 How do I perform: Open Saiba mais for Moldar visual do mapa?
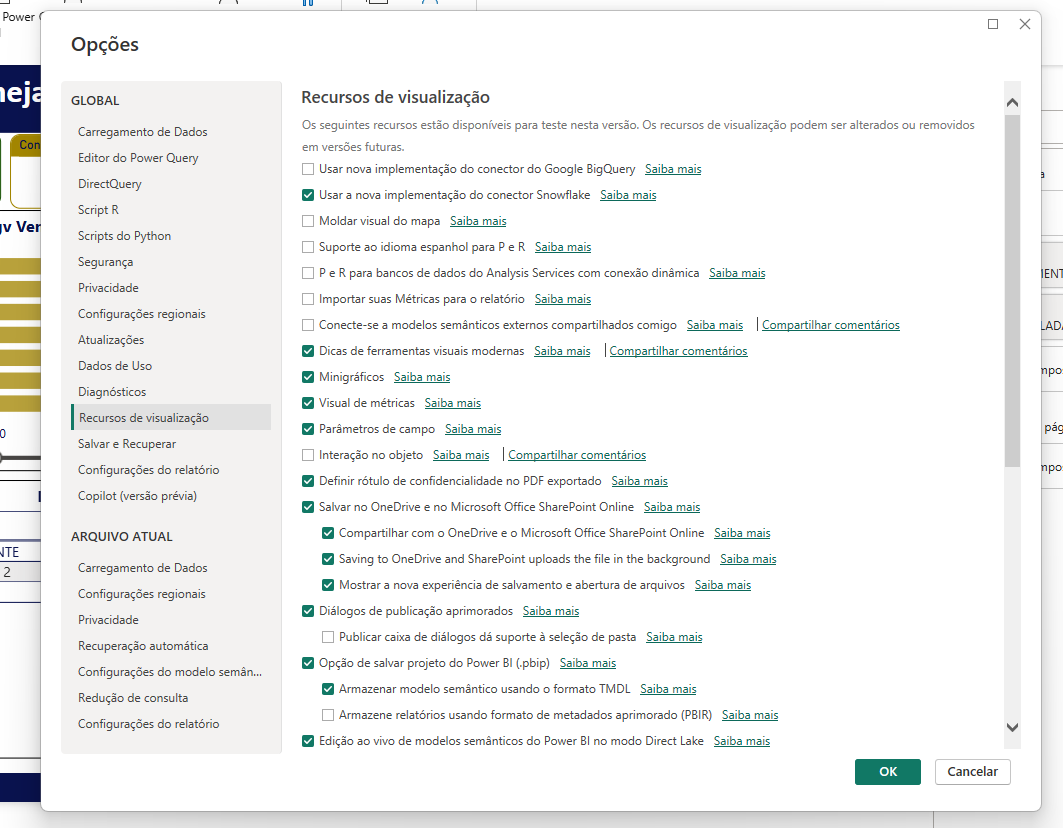click(478, 221)
